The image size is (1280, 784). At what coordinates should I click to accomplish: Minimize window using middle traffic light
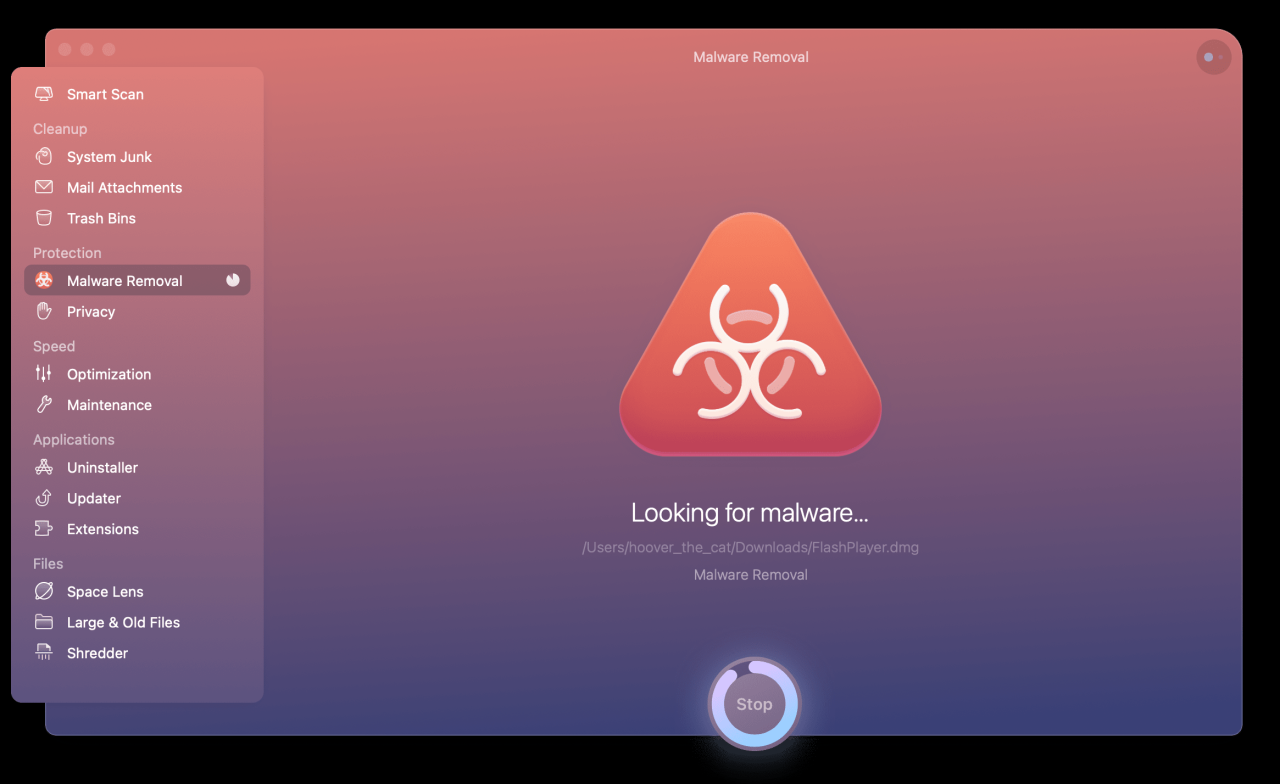point(87,49)
